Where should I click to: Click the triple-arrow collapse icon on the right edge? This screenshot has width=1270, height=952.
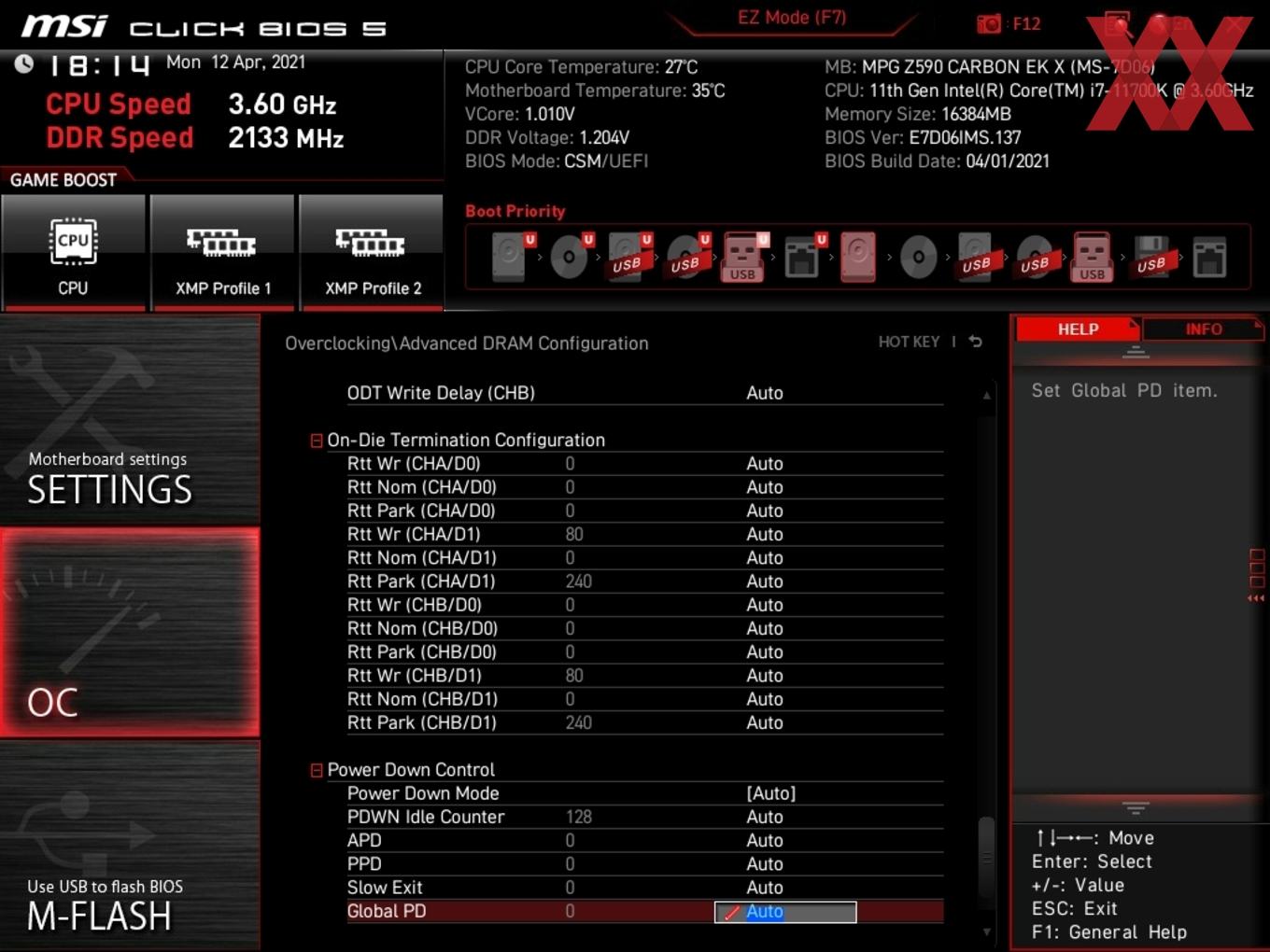click(x=1256, y=598)
